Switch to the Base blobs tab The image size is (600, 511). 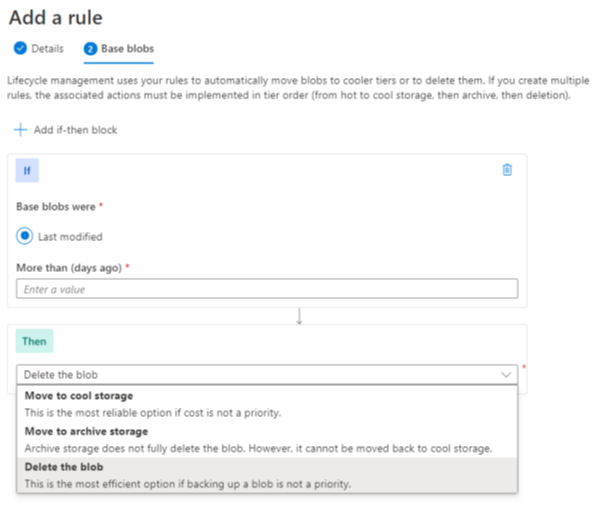point(119,49)
